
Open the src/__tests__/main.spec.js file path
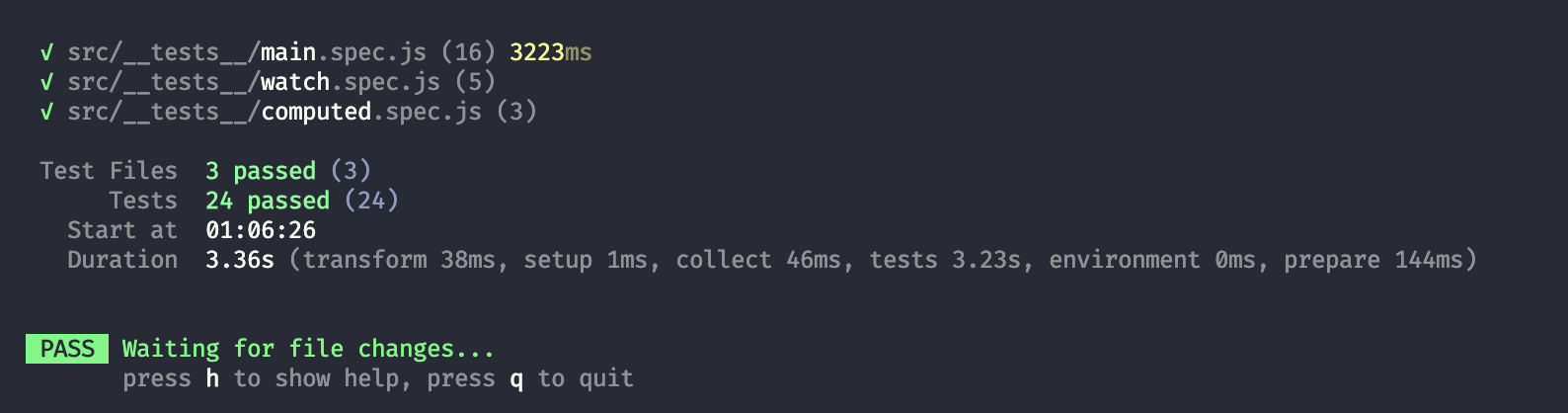pyautogui.click(x=247, y=52)
